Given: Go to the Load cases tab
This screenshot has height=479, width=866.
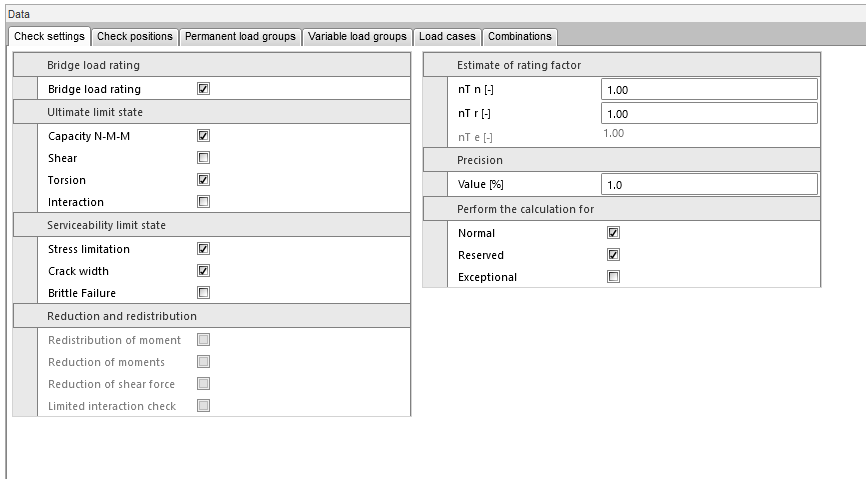Looking at the screenshot, I should tap(447, 37).
